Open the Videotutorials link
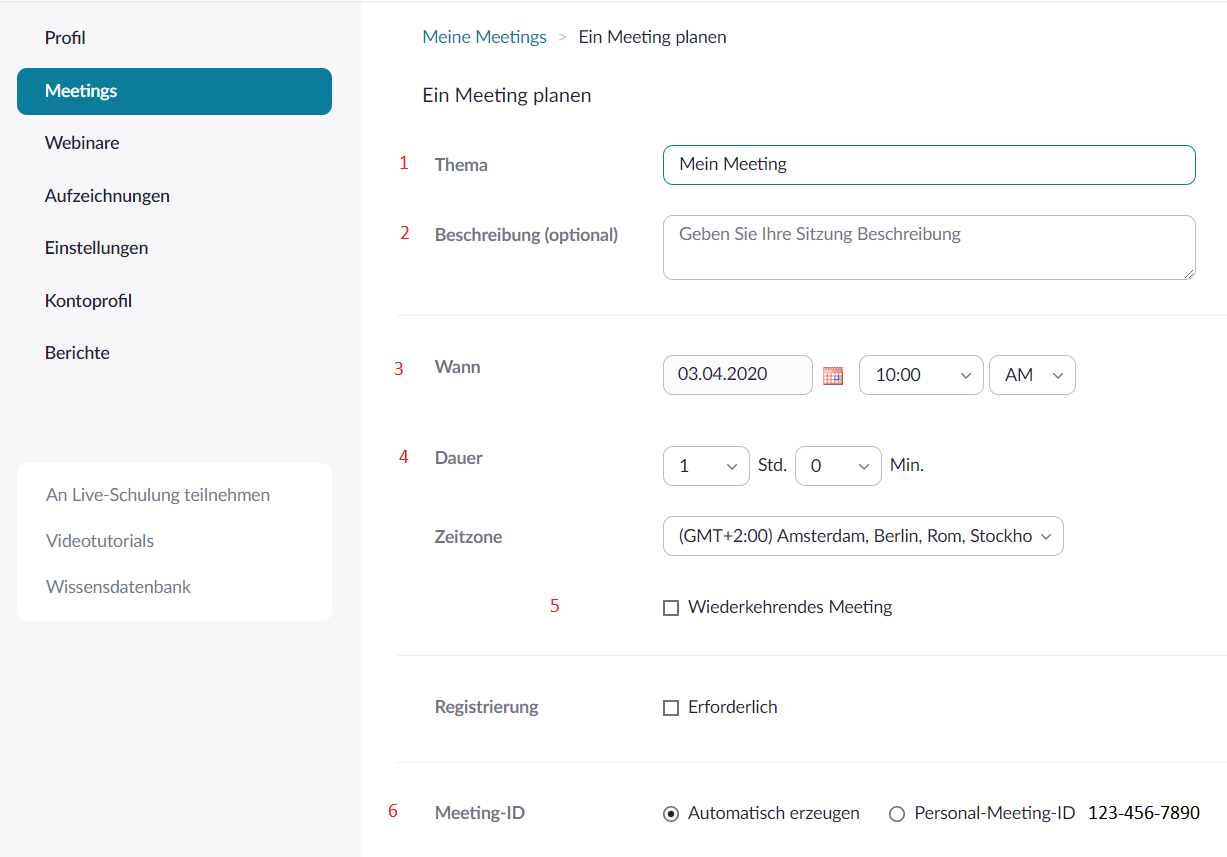This screenshot has width=1227, height=857. point(100,541)
